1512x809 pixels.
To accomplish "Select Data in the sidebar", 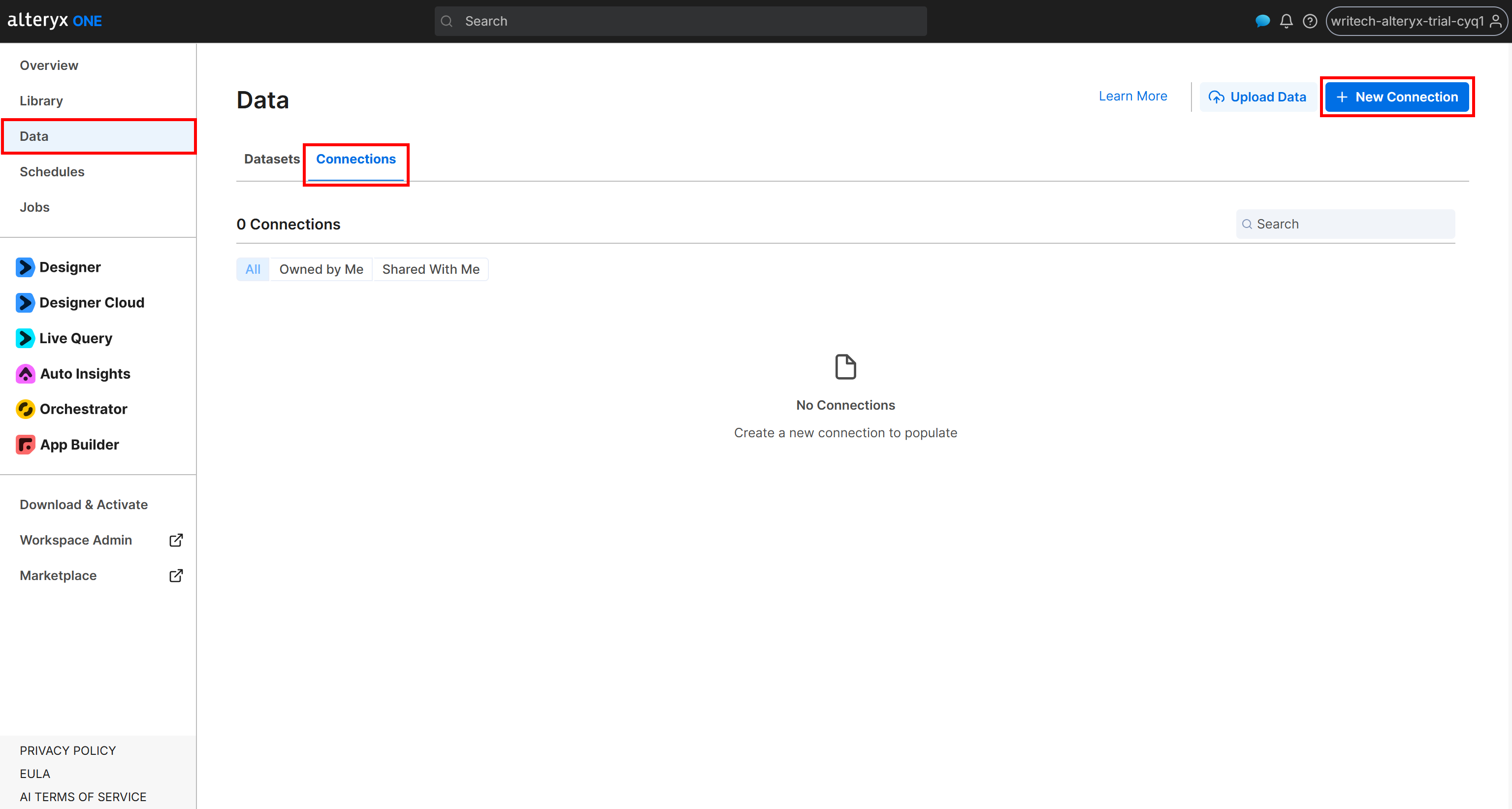I will point(98,136).
